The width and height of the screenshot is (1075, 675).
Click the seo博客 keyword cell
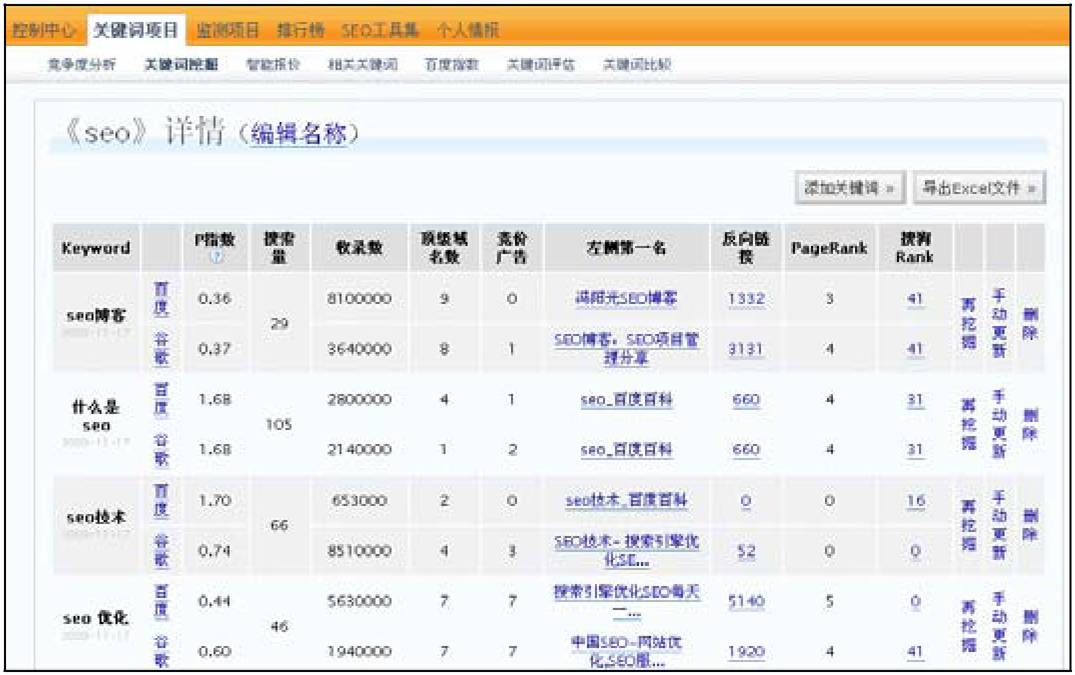click(97, 323)
